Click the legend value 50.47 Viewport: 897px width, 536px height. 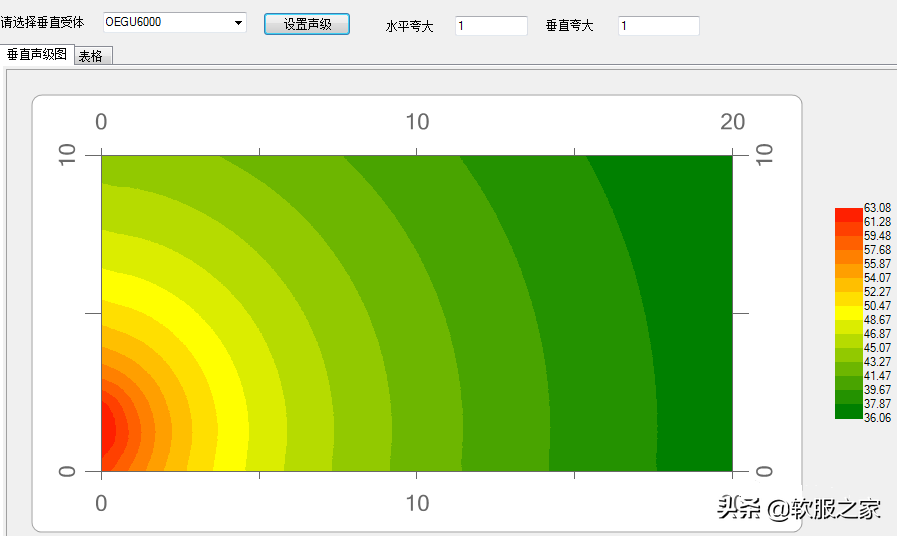878,306
